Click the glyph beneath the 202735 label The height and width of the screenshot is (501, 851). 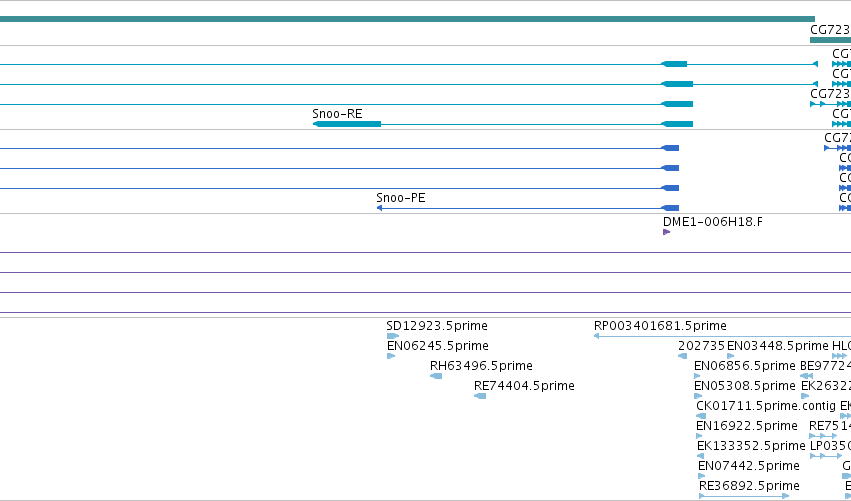682,356
